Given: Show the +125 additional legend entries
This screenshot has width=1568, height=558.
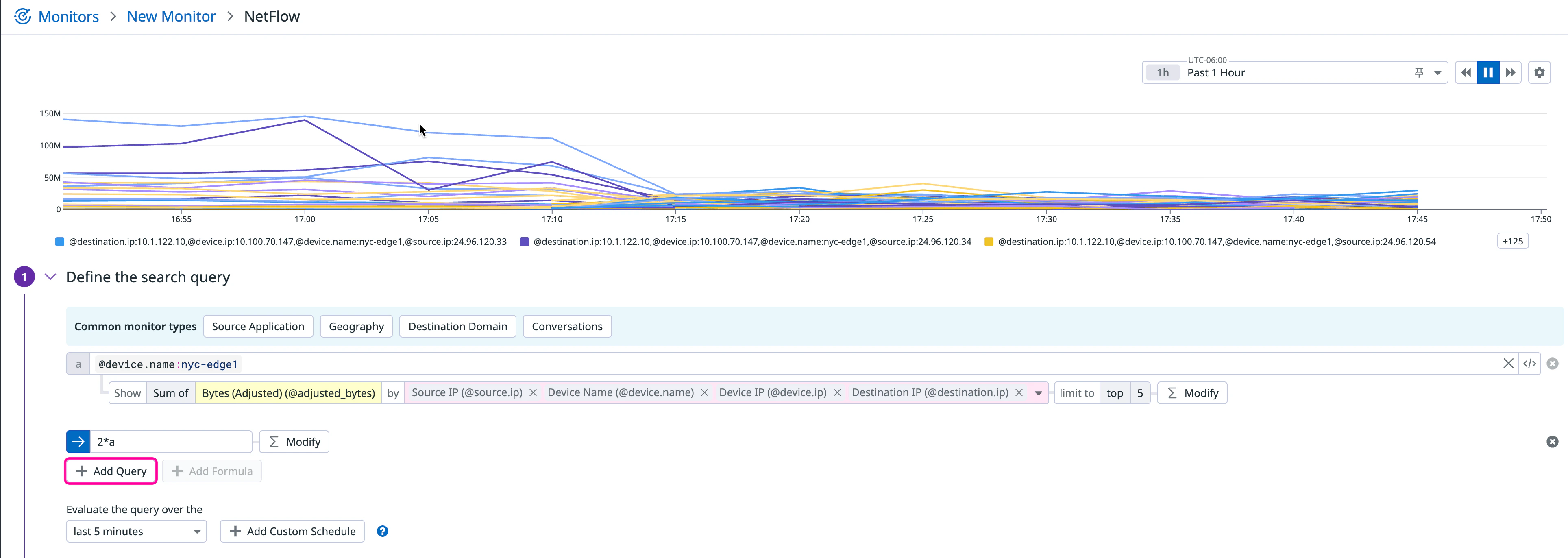Looking at the screenshot, I should tap(1513, 241).
